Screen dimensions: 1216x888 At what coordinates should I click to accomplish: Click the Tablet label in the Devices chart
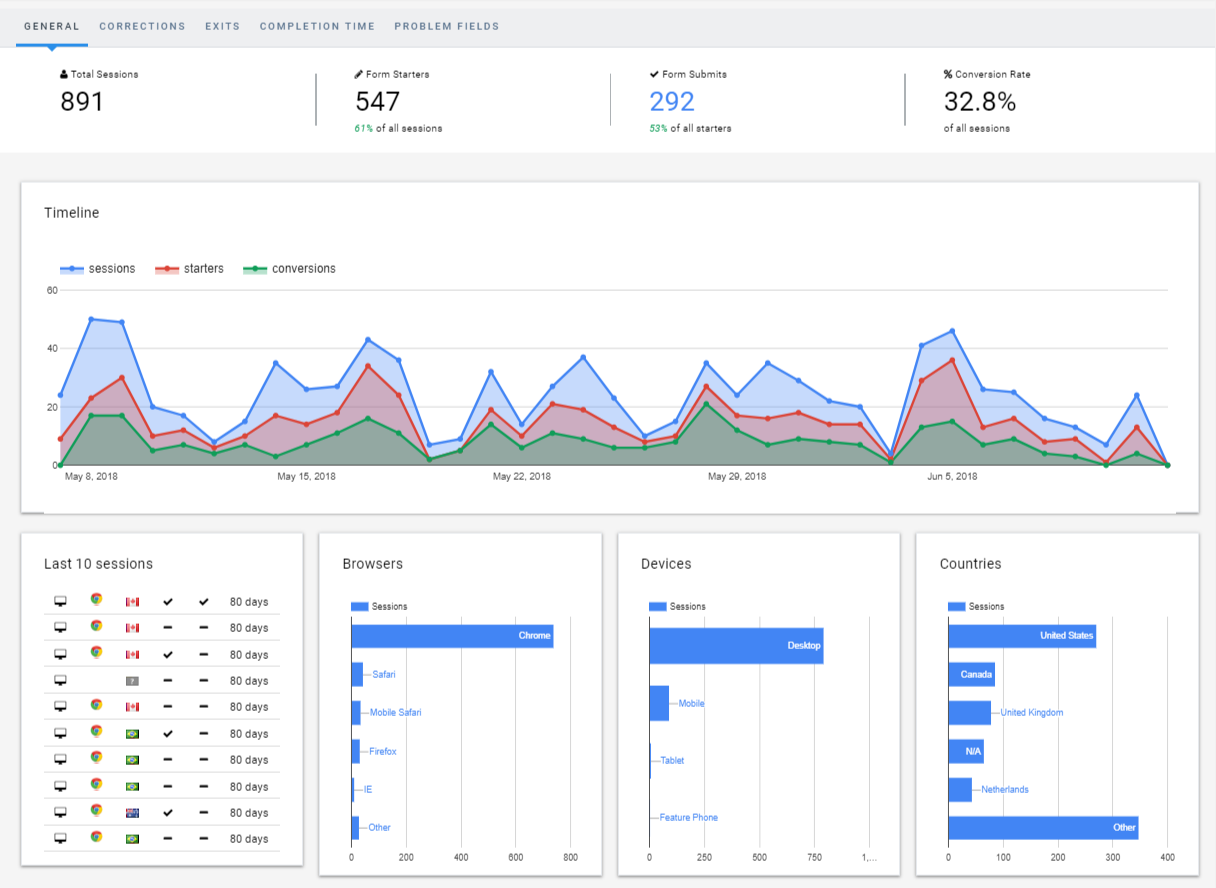(672, 761)
